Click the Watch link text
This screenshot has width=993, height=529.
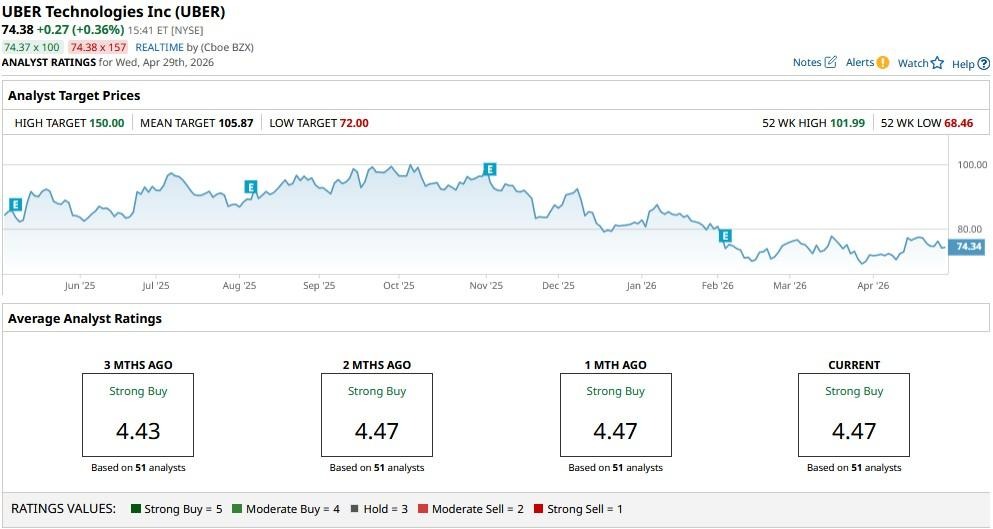913,63
